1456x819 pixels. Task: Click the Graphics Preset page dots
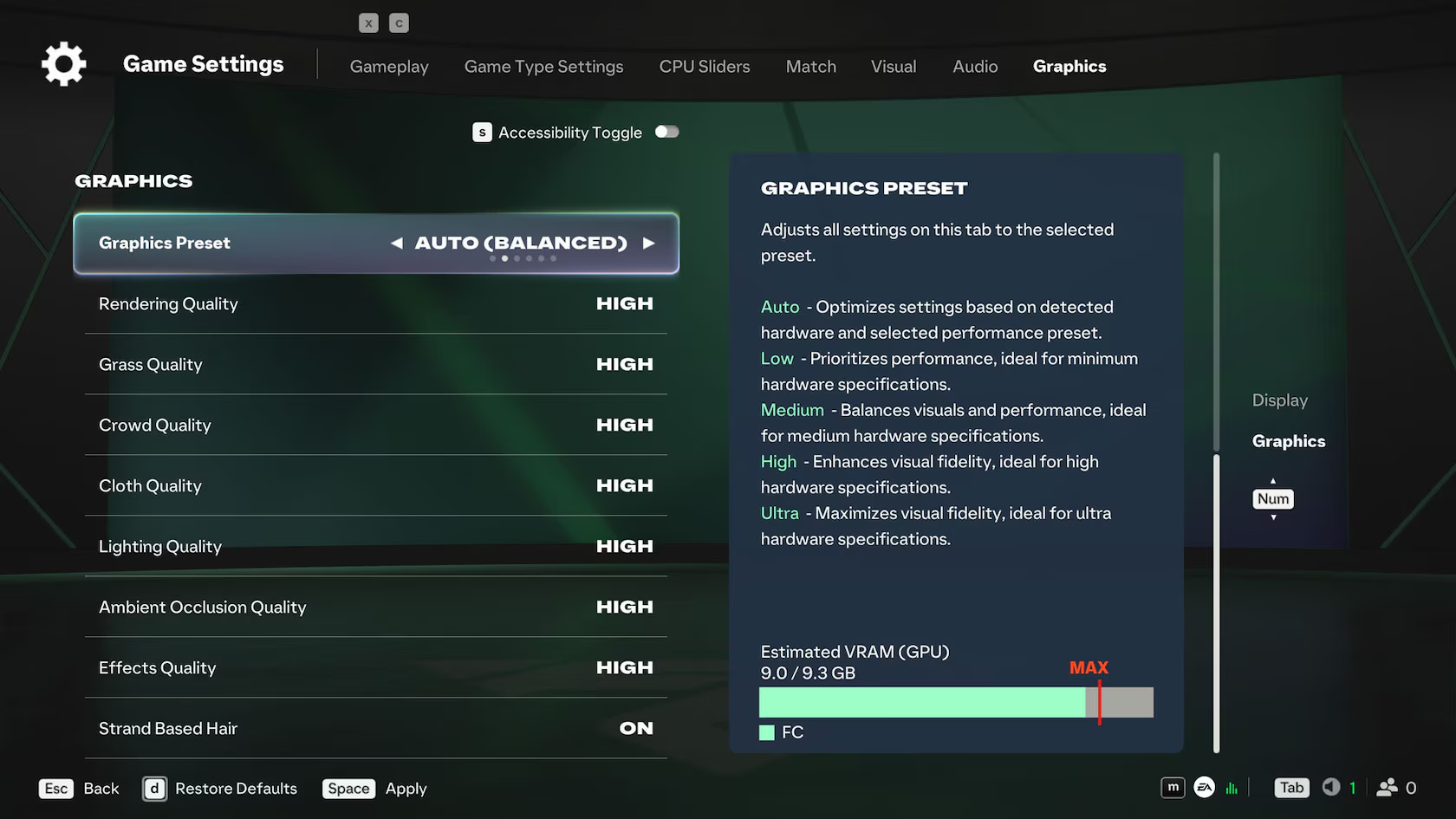click(x=523, y=258)
